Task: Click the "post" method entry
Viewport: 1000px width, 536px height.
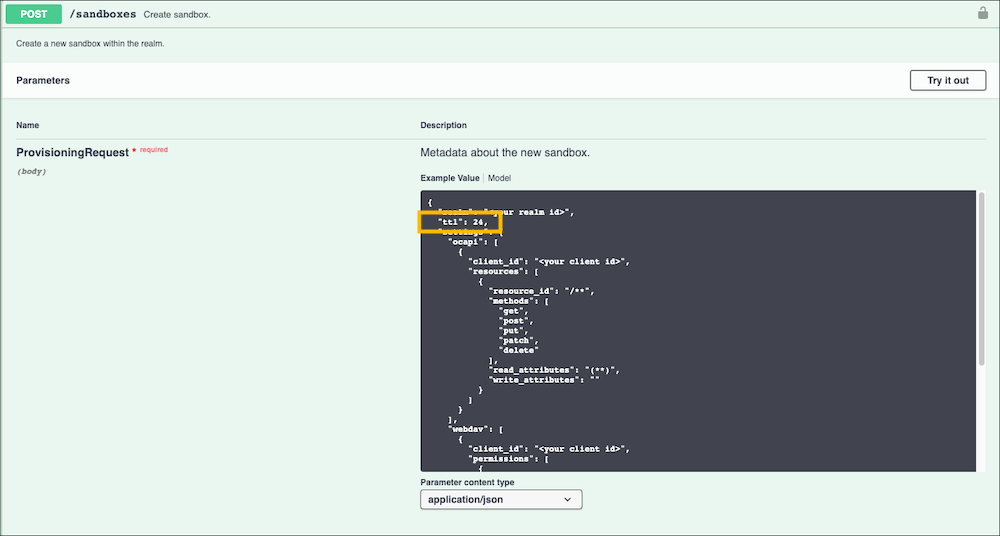Action: coord(516,321)
